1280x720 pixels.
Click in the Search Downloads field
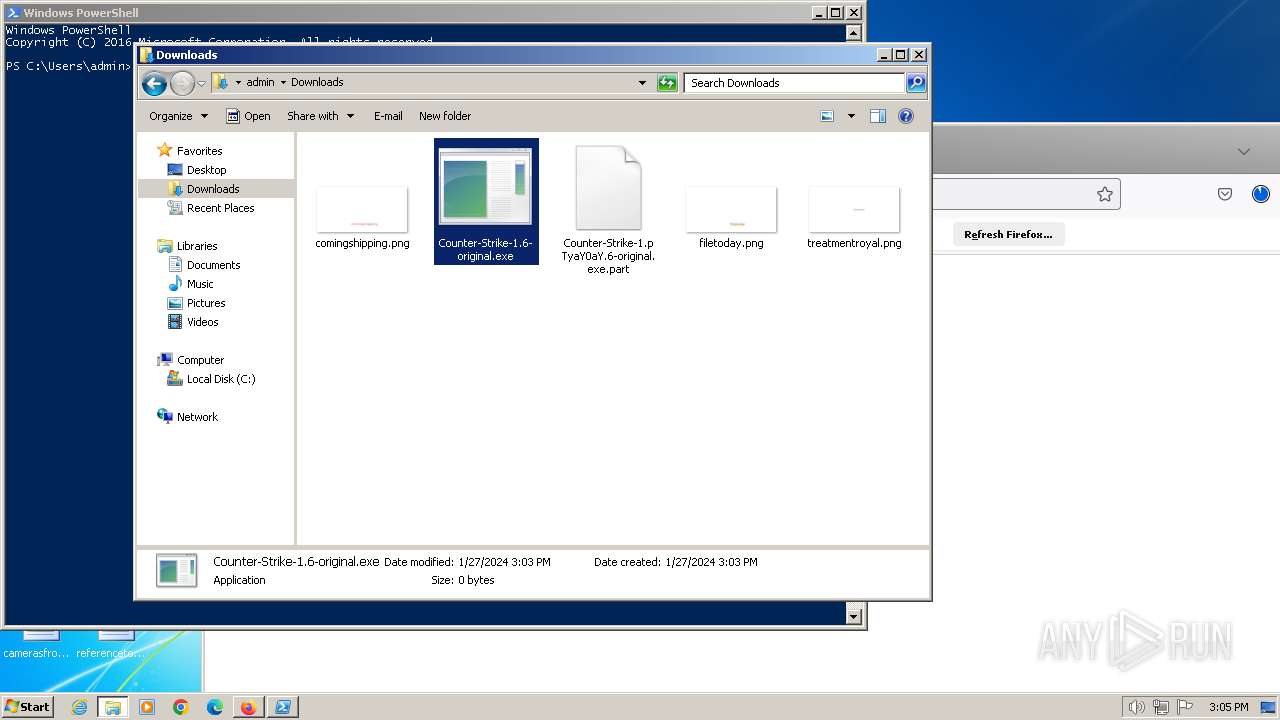[795, 83]
